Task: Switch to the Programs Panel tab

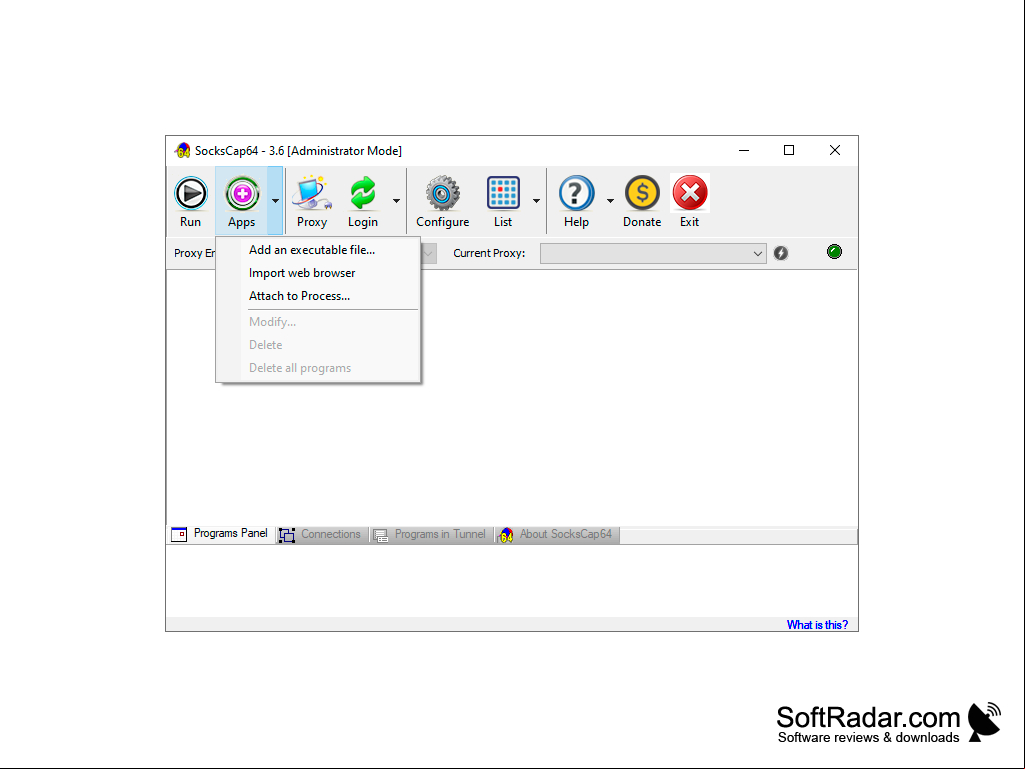Action: [220, 534]
